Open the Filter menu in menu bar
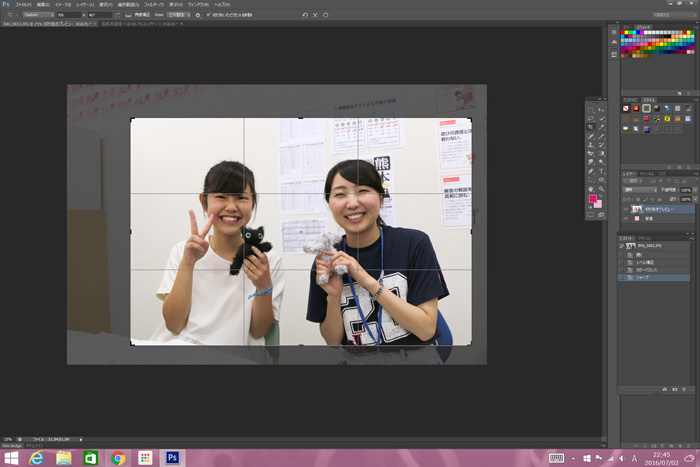Image resolution: width=700 pixels, height=467 pixels. coord(153,4)
